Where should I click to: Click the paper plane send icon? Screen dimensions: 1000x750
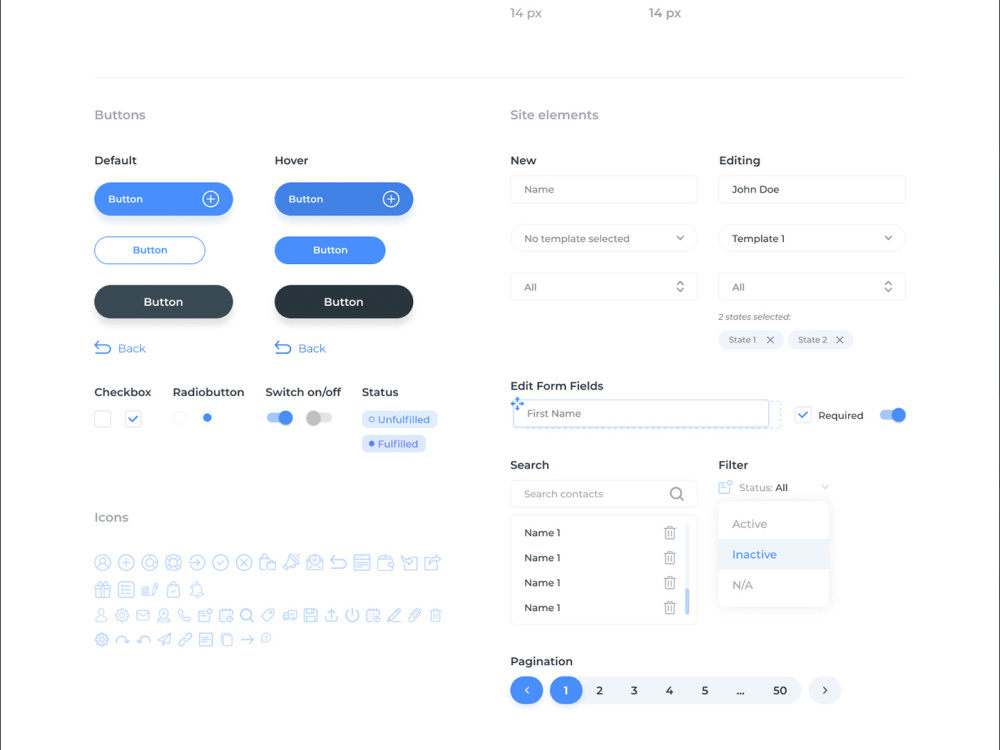165,639
